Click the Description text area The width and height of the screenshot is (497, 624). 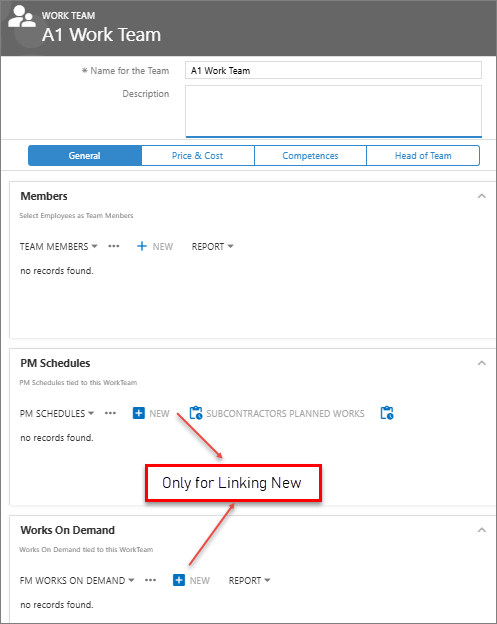333,111
